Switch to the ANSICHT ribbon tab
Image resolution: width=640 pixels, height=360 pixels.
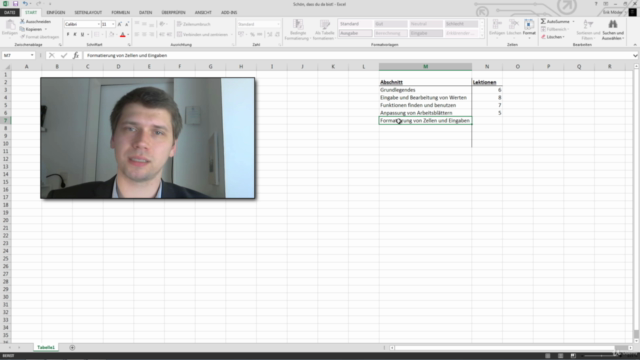203,13
